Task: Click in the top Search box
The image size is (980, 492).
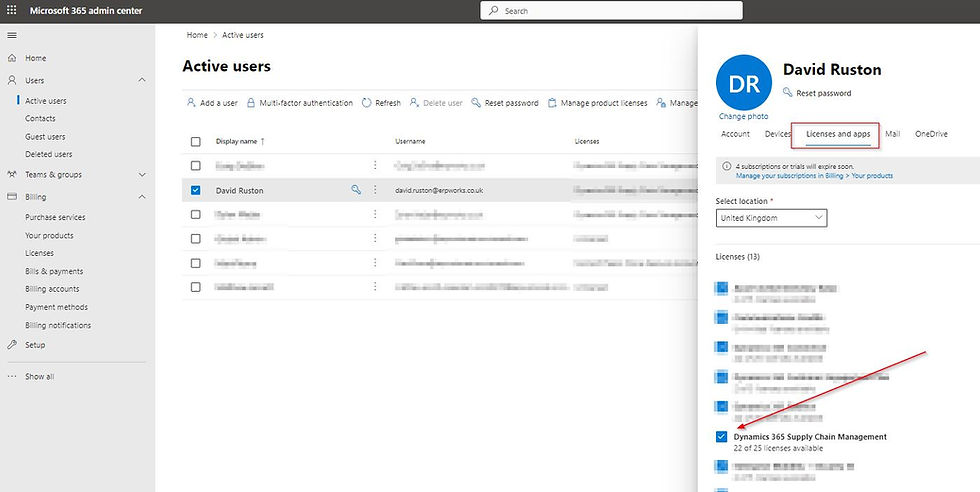Action: pos(611,11)
